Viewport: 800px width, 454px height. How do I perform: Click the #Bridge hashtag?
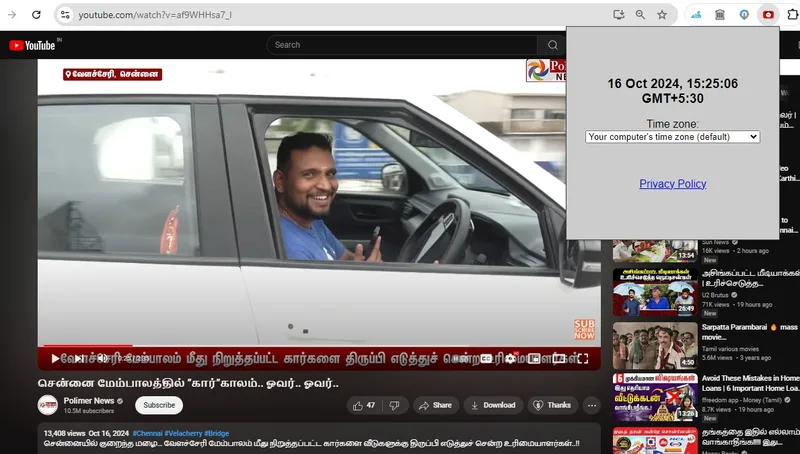coord(217,433)
